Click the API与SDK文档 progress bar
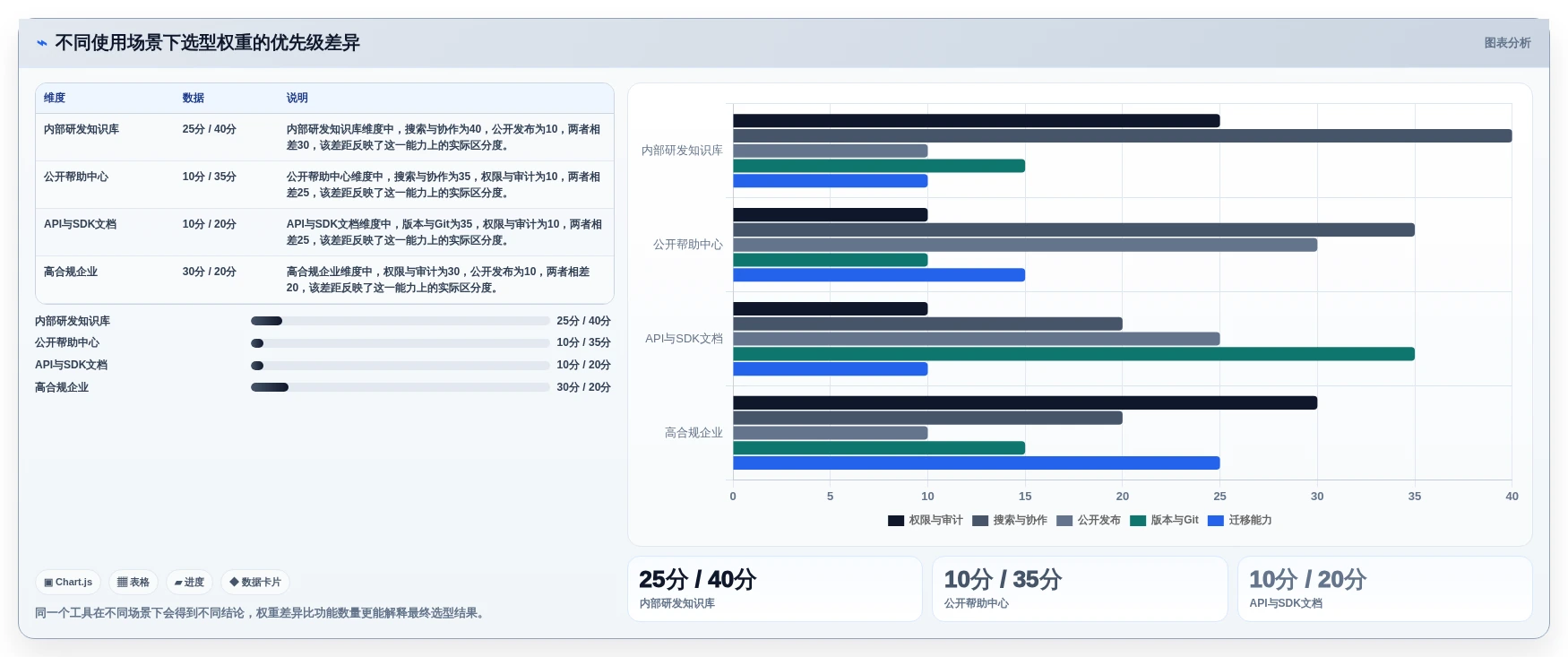 point(401,365)
